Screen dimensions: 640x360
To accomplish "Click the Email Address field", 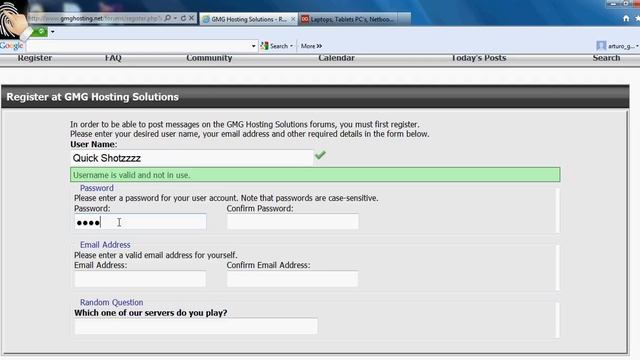I will [x=140, y=279].
